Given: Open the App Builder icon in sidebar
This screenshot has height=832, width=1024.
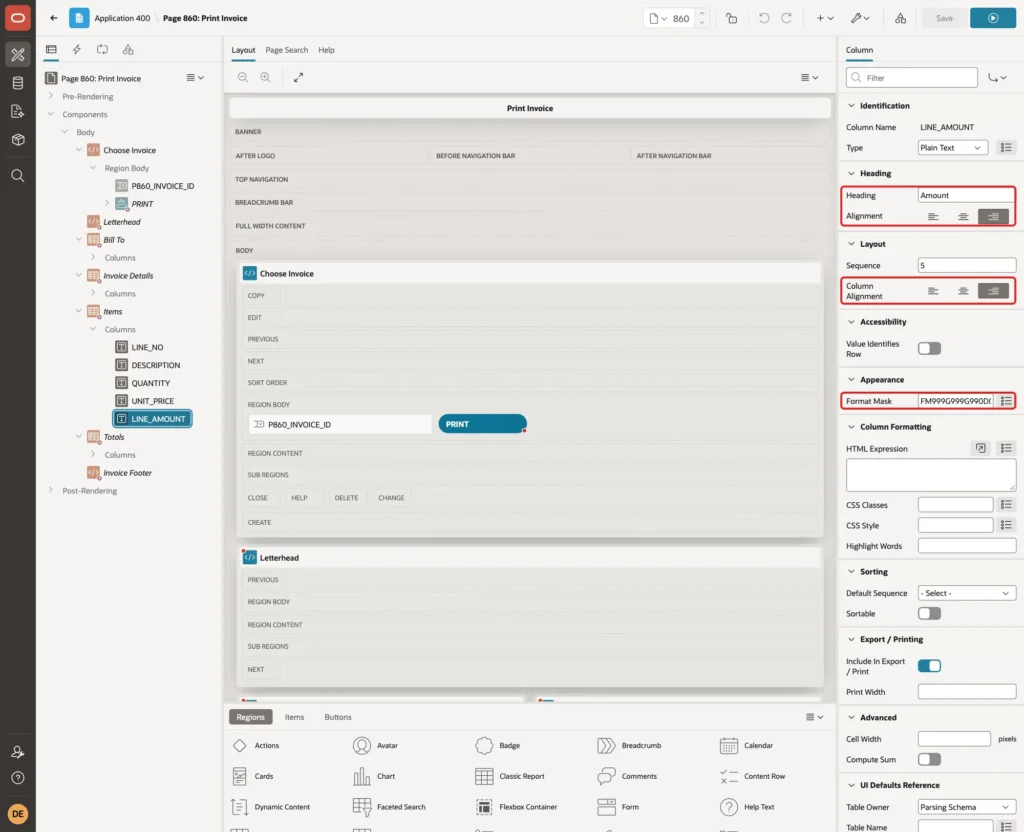Looking at the screenshot, I should (x=18, y=55).
